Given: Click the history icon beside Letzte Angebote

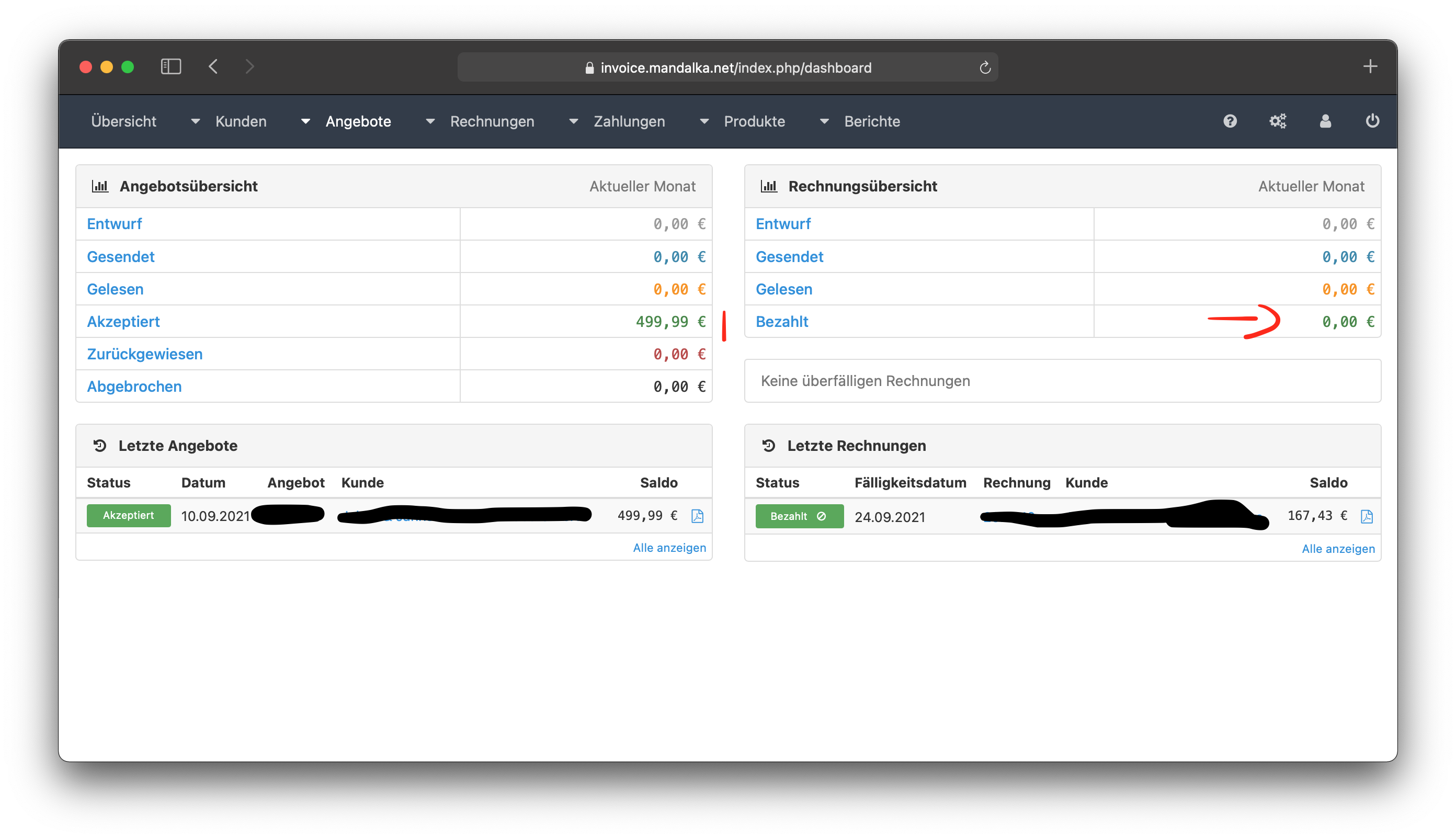Looking at the screenshot, I should (100, 445).
